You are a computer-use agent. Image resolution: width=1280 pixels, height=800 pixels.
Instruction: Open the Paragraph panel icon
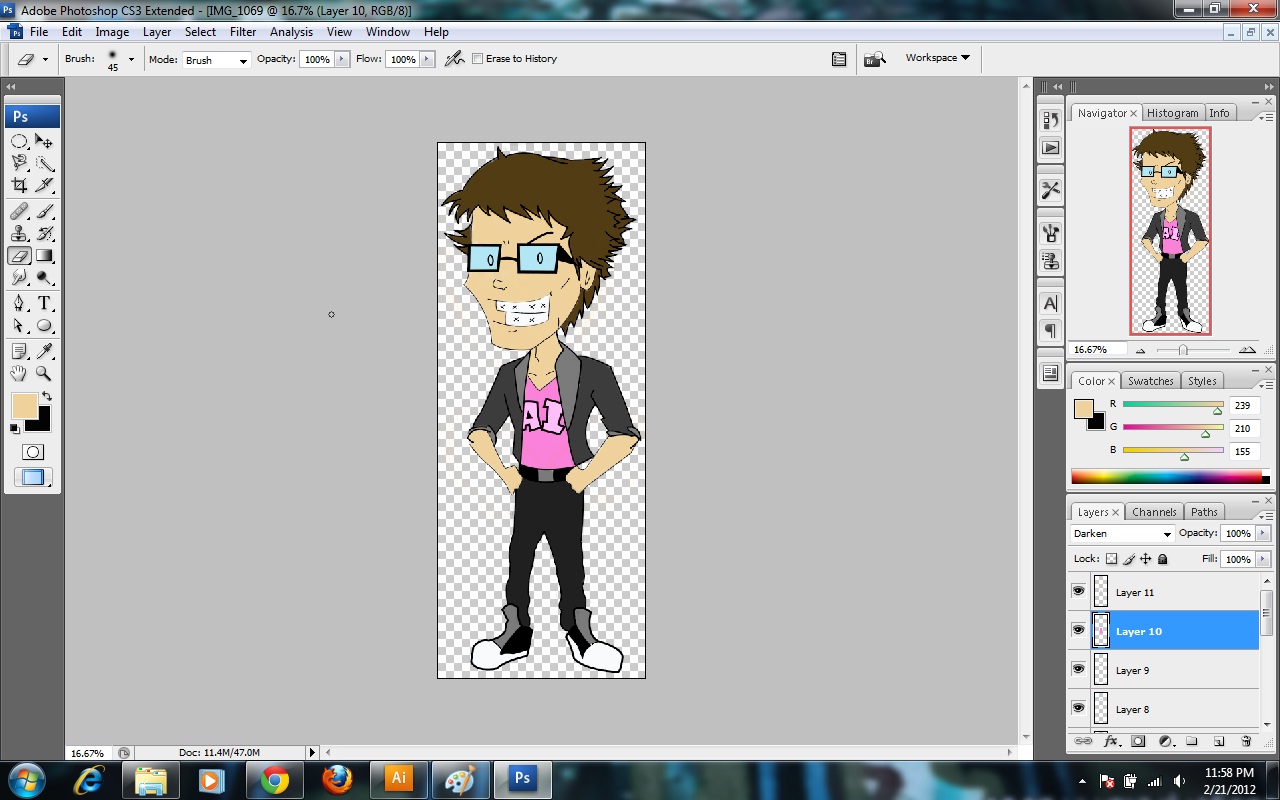point(1050,330)
